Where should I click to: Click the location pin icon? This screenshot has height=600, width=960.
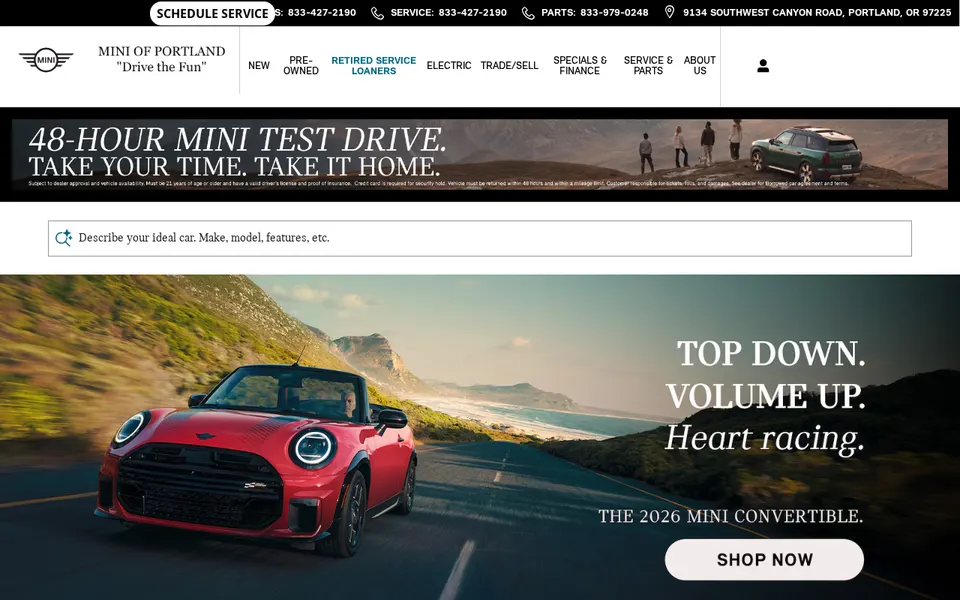tap(670, 12)
